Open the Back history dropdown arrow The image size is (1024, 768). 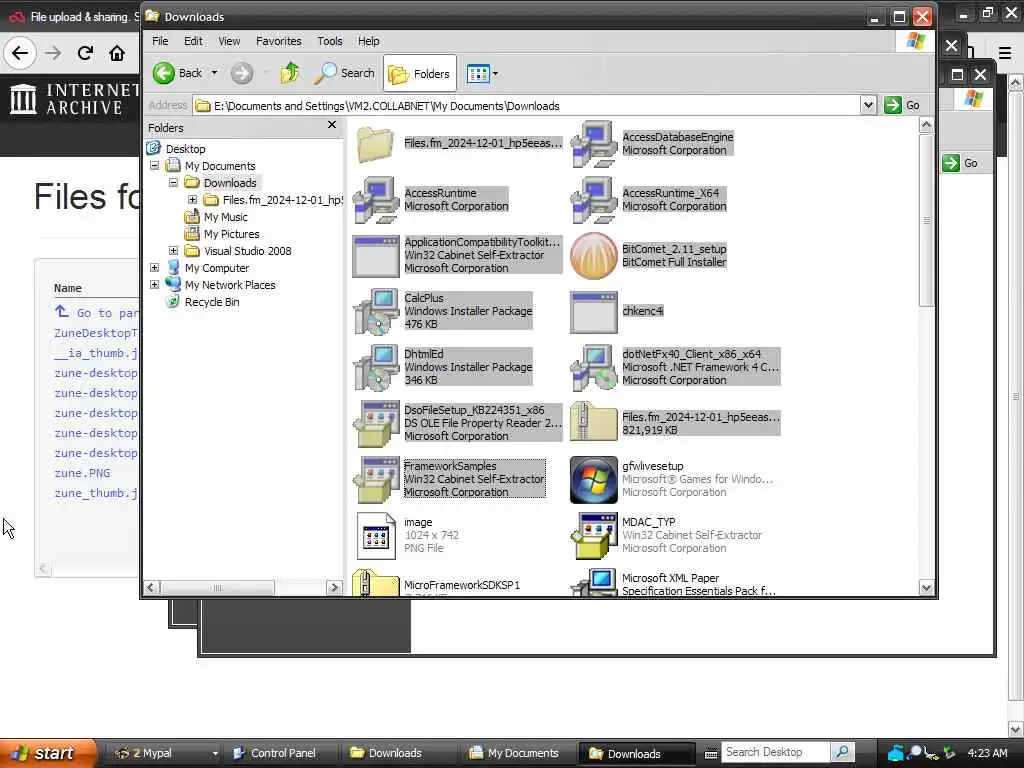214,73
